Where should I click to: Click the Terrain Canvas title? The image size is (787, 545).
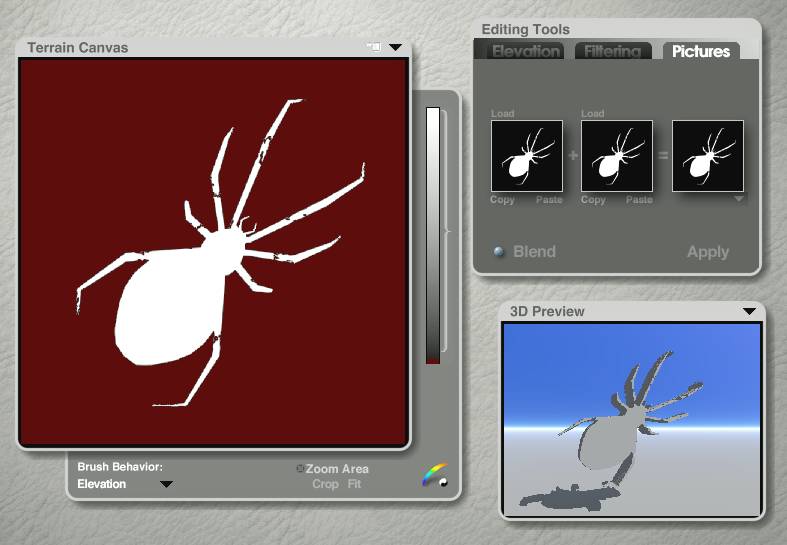[x=78, y=48]
